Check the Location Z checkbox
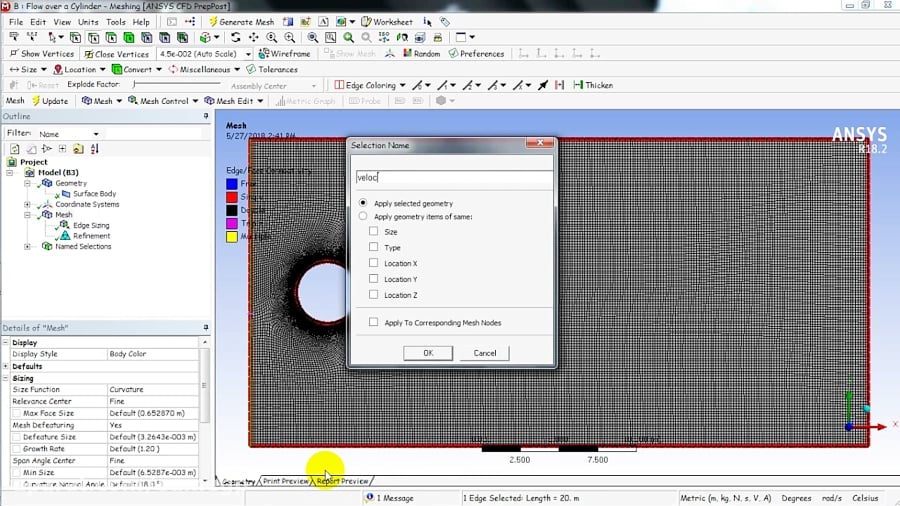Viewport: 900px width, 506px height. [374, 294]
